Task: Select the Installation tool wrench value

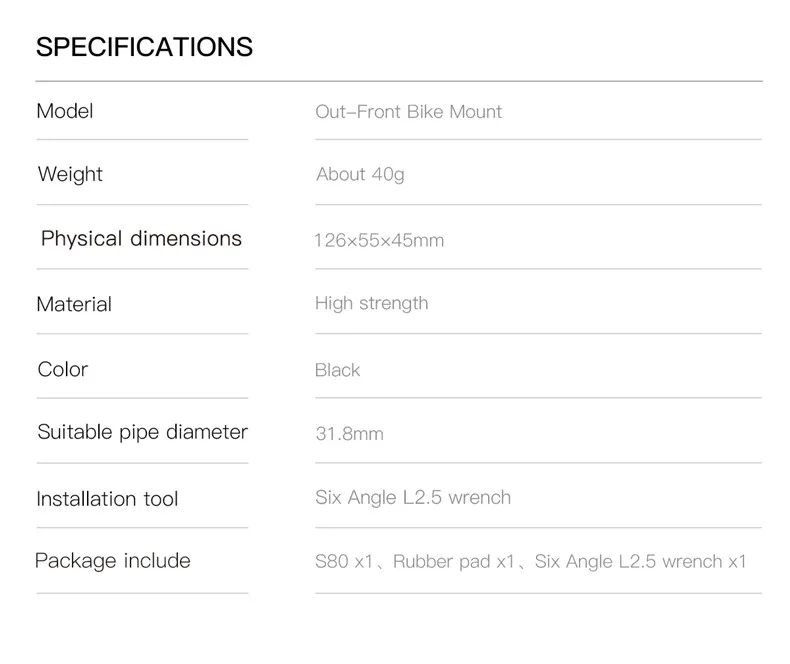Action: point(413,497)
